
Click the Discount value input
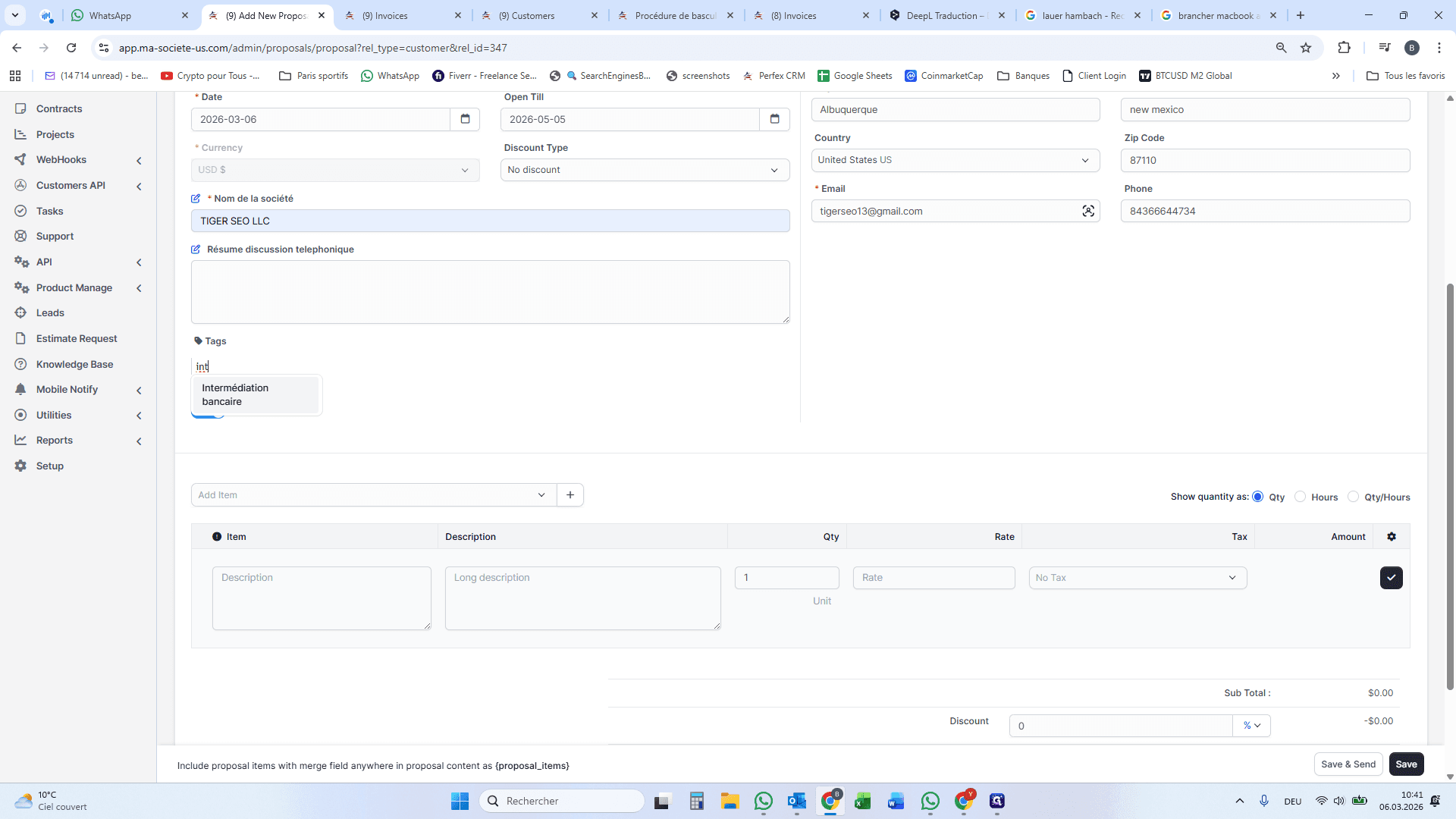point(1121,726)
